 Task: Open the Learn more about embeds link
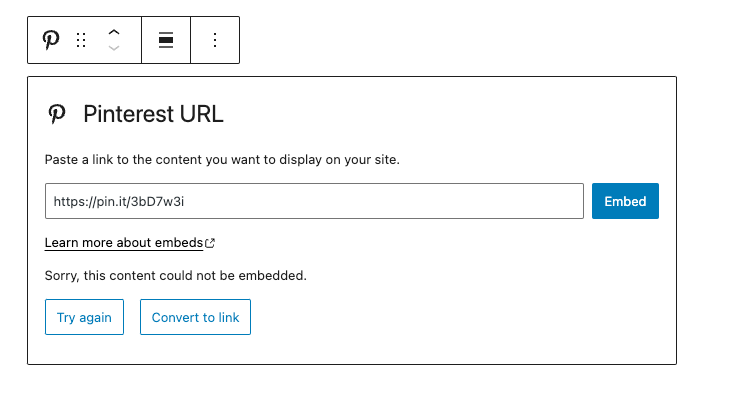[124, 243]
